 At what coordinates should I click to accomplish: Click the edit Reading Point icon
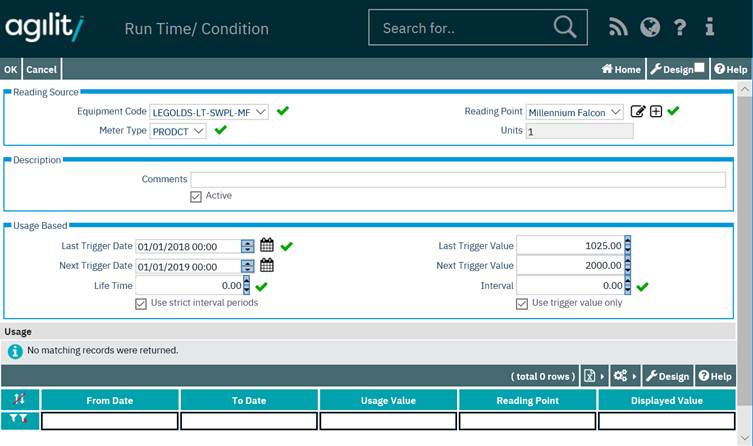(x=638, y=112)
